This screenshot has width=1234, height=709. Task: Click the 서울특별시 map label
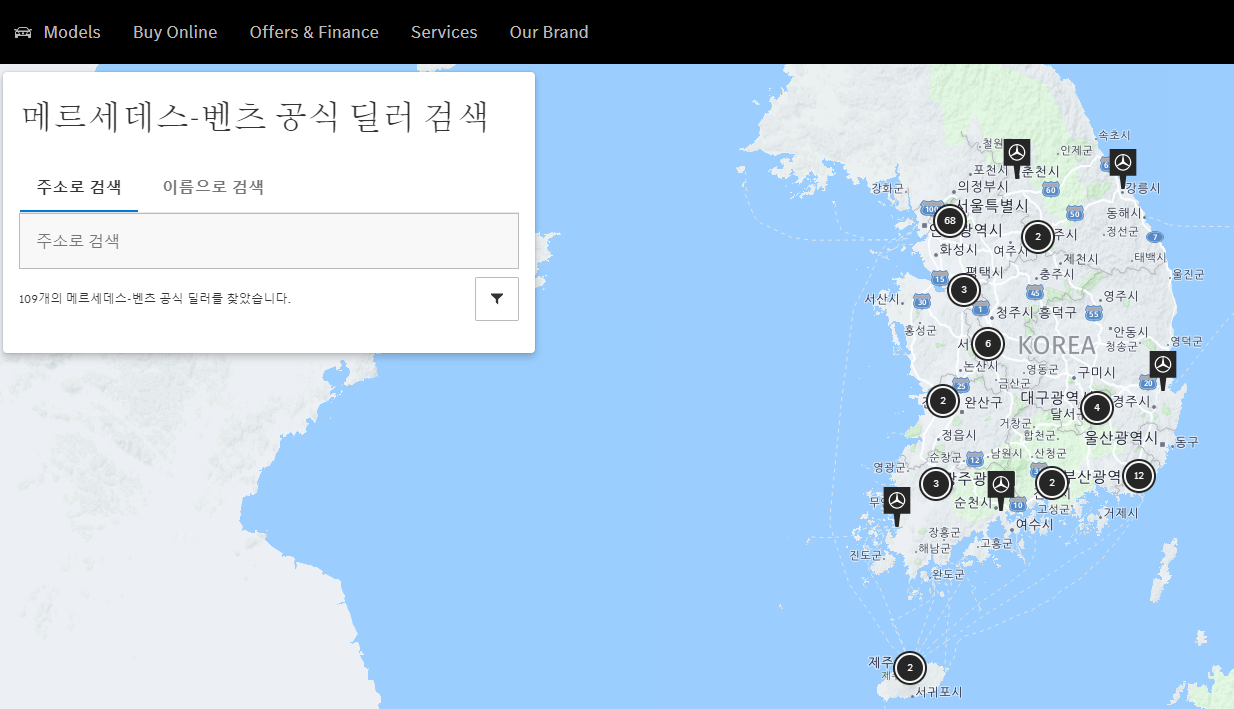point(992,205)
